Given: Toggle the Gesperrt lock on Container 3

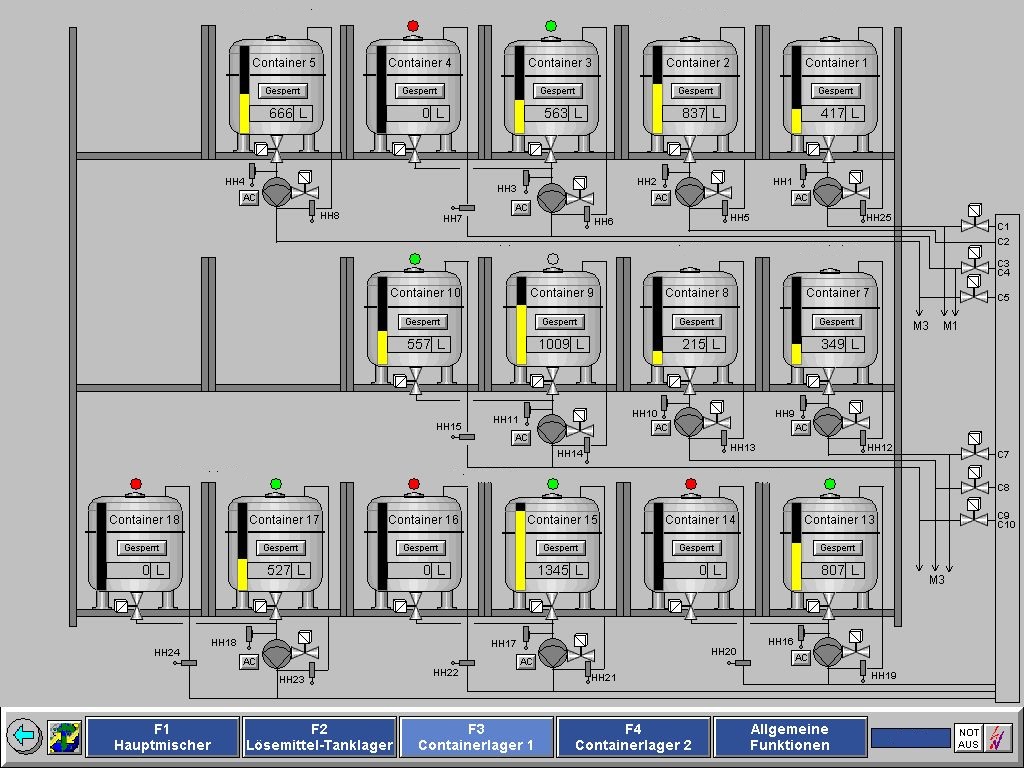Looking at the screenshot, I should 557,91.
